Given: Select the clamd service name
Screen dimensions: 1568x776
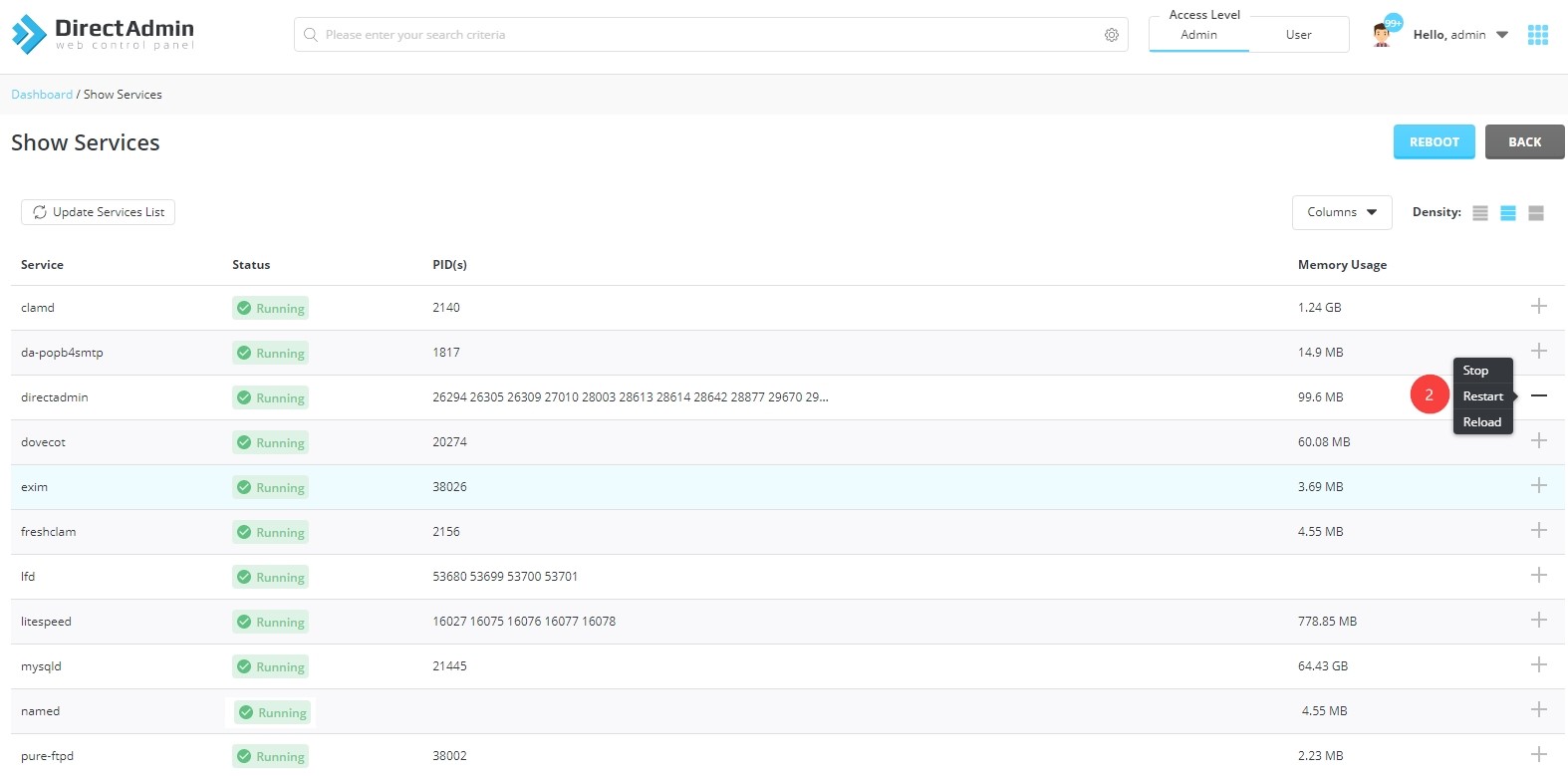Looking at the screenshot, I should click(x=38, y=308).
